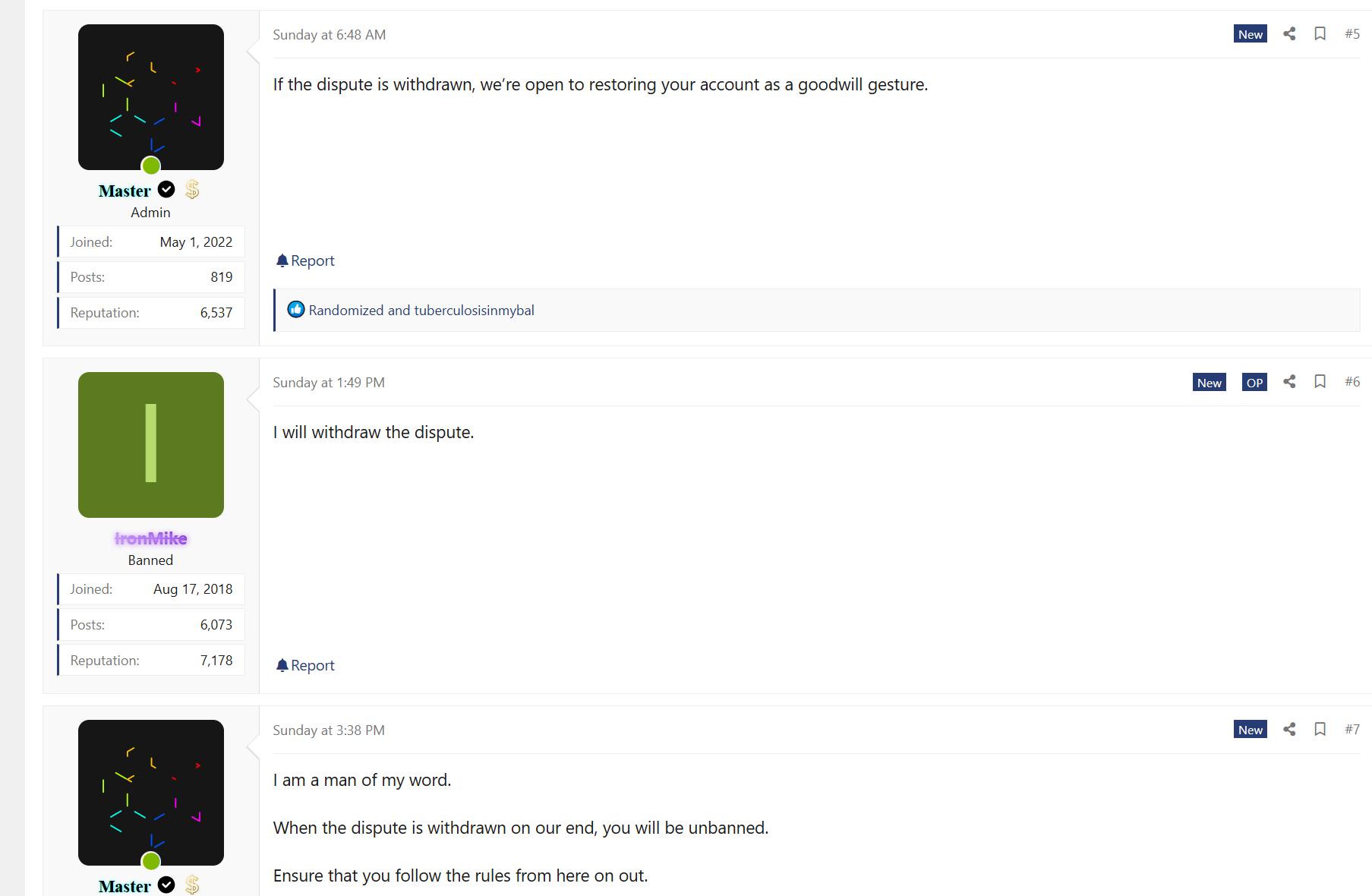
Task: Click the verified badge beside Master in post #5
Action: 166,190
